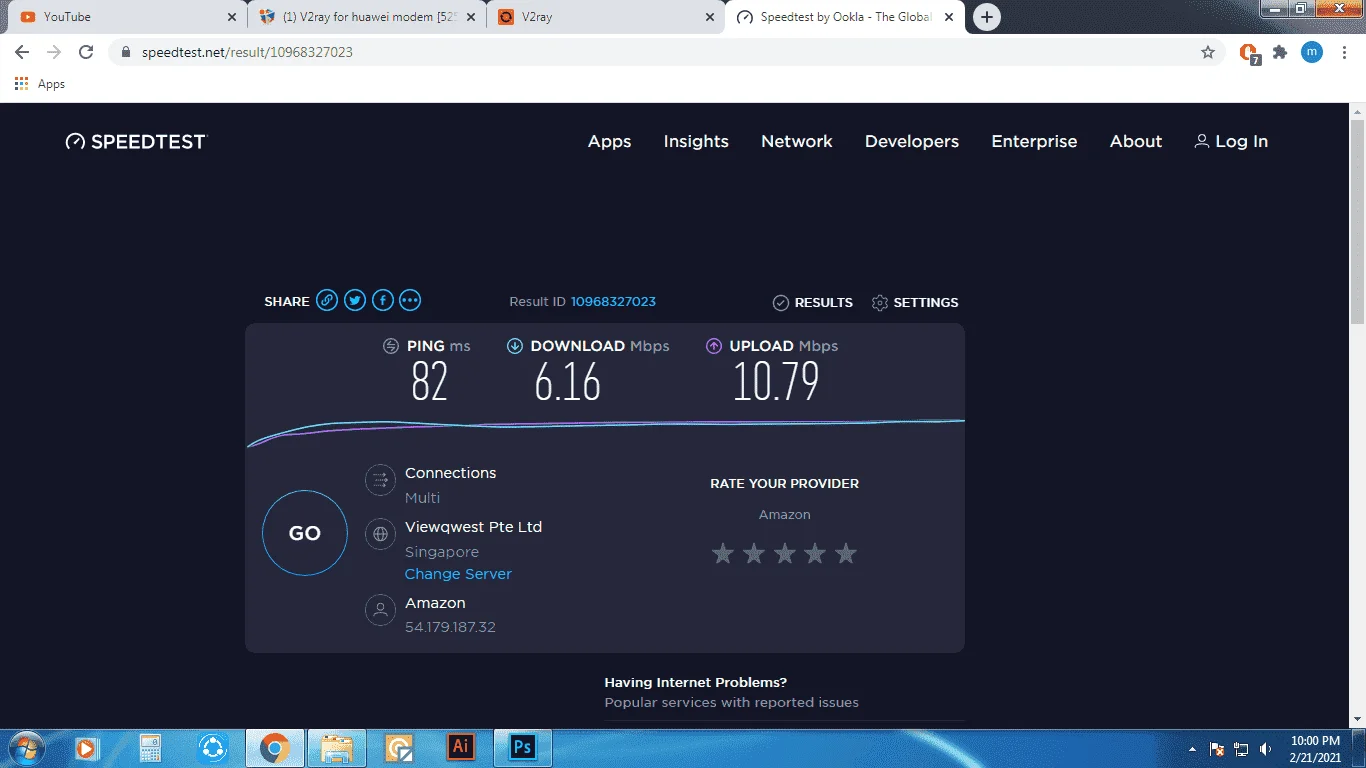Open Apps bookmarks shortcut
This screenshot has height=768, width=1366.
pyautogui.click(x=40, y=84)
